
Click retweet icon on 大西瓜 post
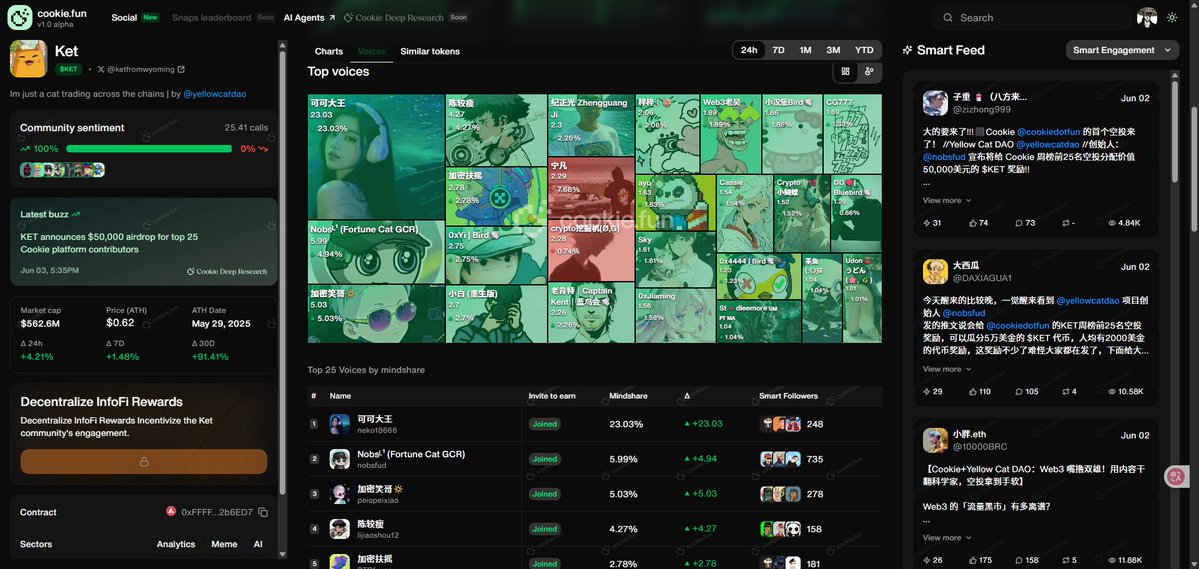pos(1066,392)
